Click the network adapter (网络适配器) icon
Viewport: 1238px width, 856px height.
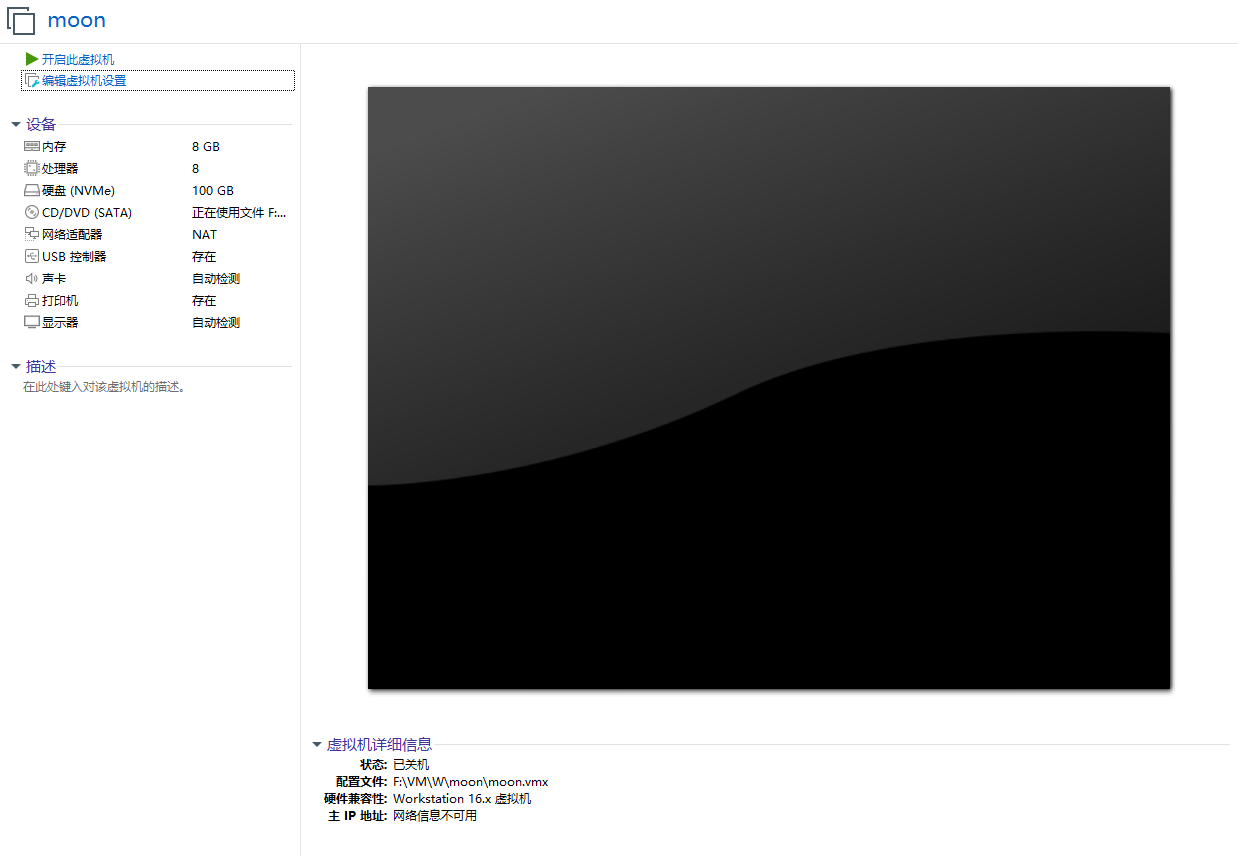[x=32, y=234]
